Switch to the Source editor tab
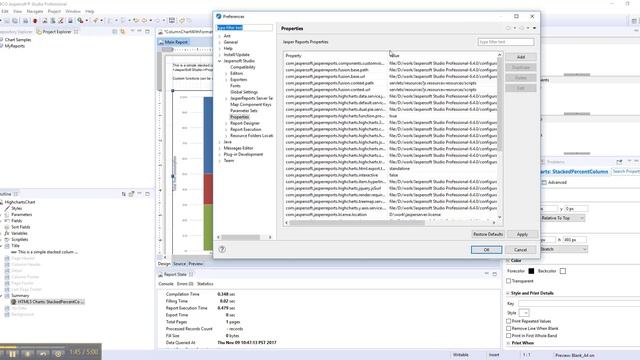Image resolution: width=640 pixels, height=360 pixels. click(180, 264)
